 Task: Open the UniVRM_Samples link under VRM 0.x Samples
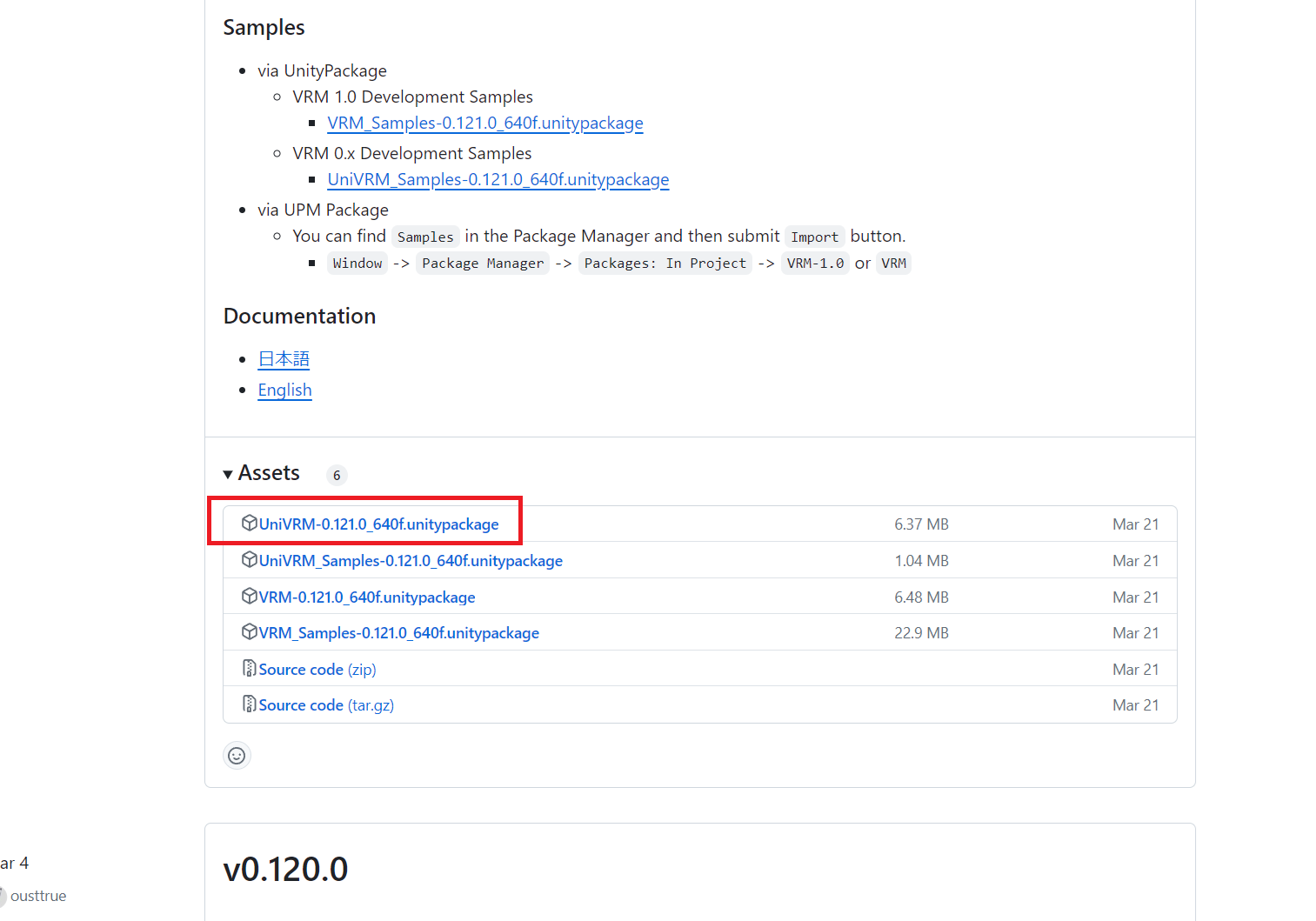pyautogui.click(x=498, y=180)
